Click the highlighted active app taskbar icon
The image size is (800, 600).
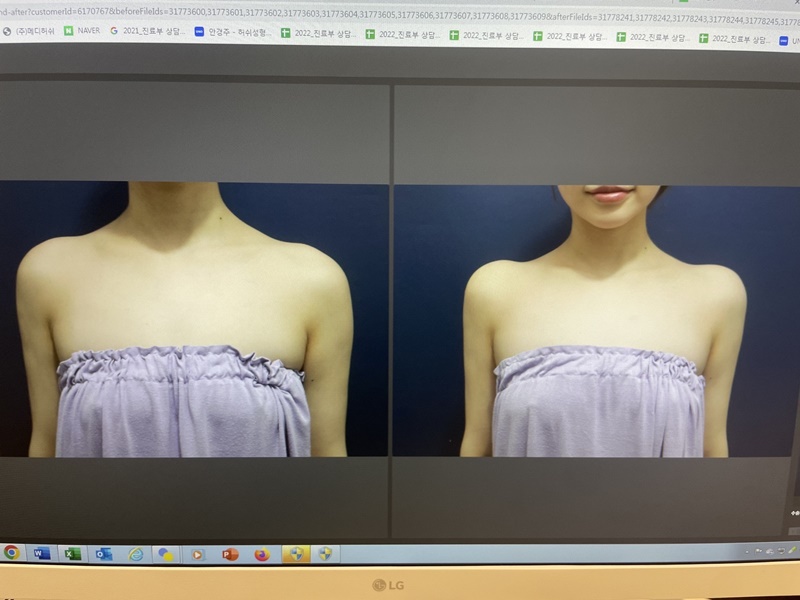point(296,553)
